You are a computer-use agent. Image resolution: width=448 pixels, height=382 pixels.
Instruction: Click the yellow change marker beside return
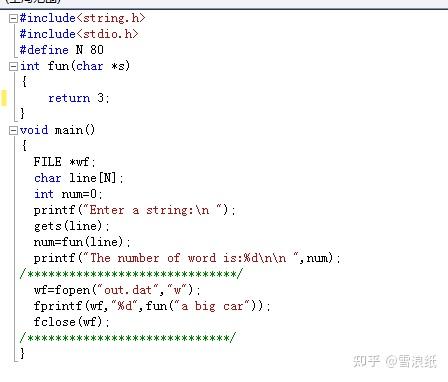[4, 98]
